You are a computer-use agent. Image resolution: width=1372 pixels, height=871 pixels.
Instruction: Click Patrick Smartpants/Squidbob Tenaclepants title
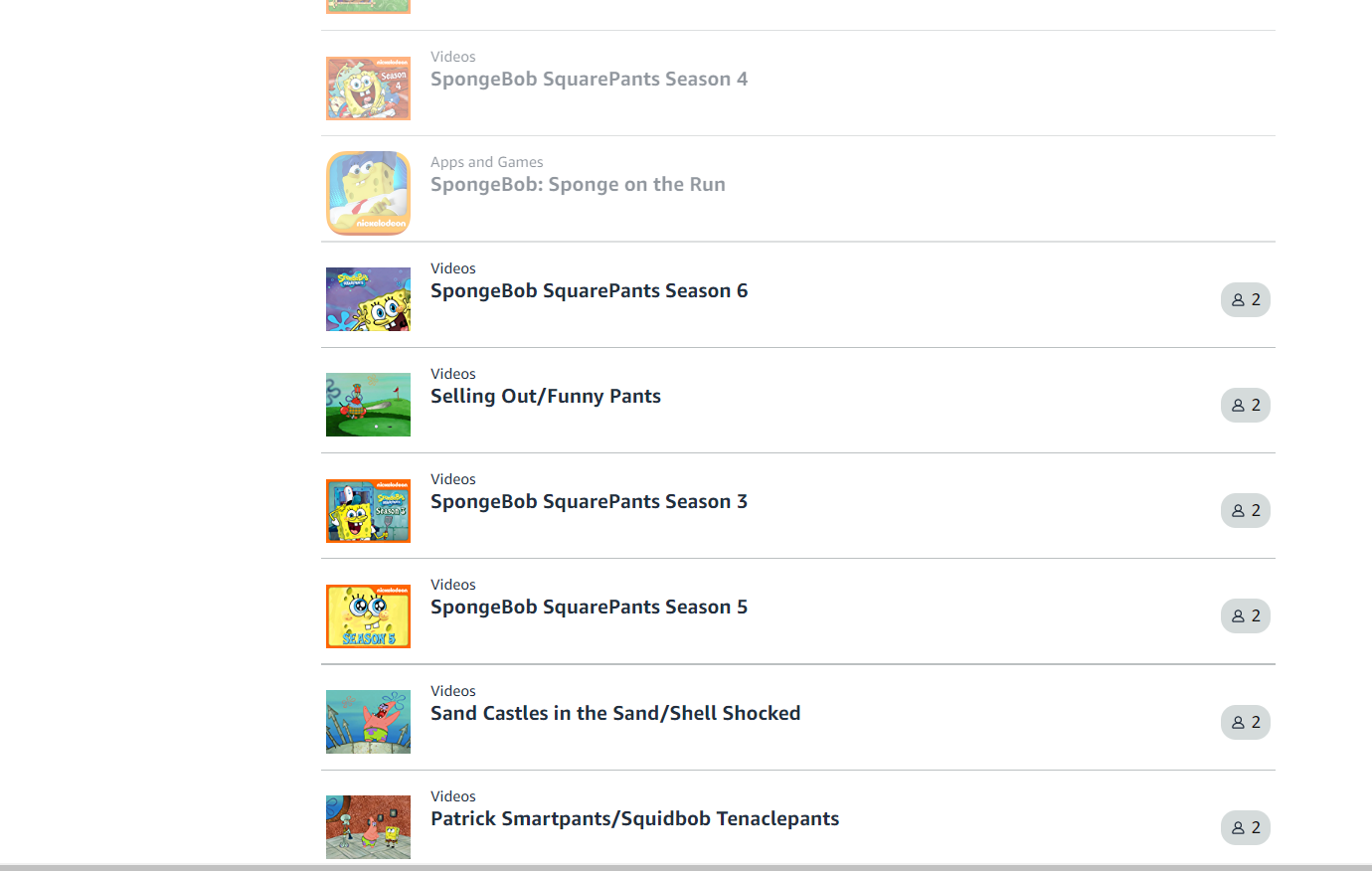[x=634, y=819]
